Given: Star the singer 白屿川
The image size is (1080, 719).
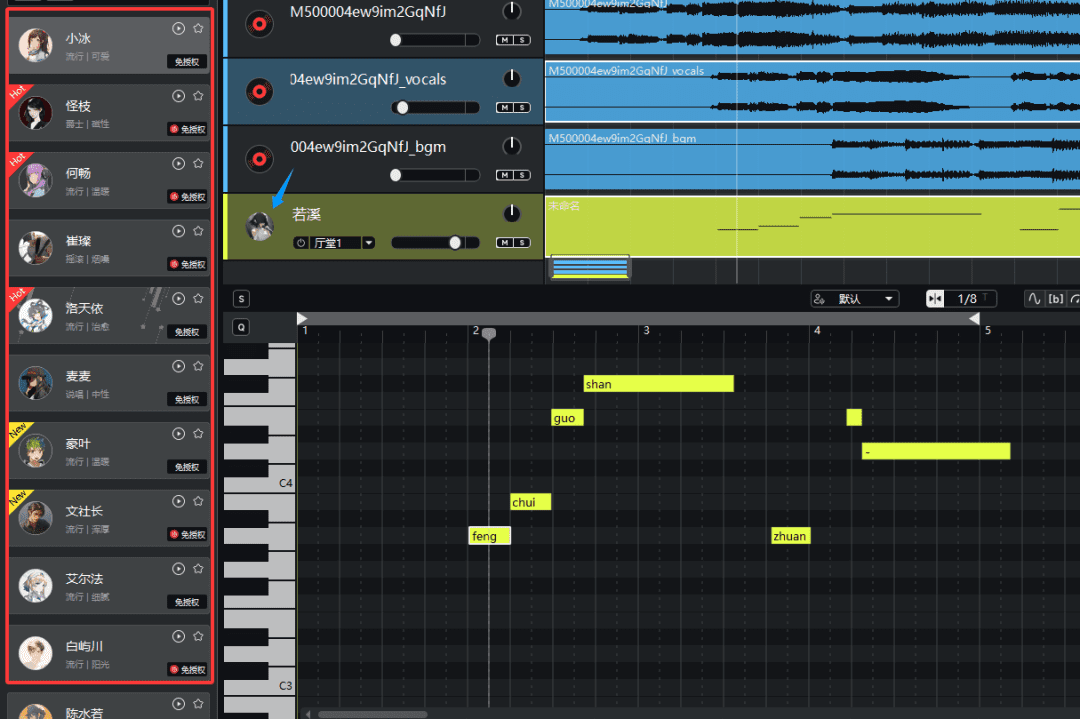Looking at the screenshot, I should pyautogui.click(x=198, y=636).
